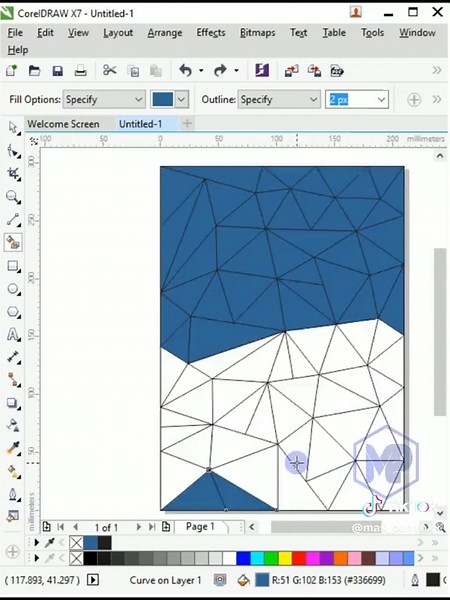Click the Redo arrow
The width and height of the screenshot is (450, 600).
coord(220,70)
